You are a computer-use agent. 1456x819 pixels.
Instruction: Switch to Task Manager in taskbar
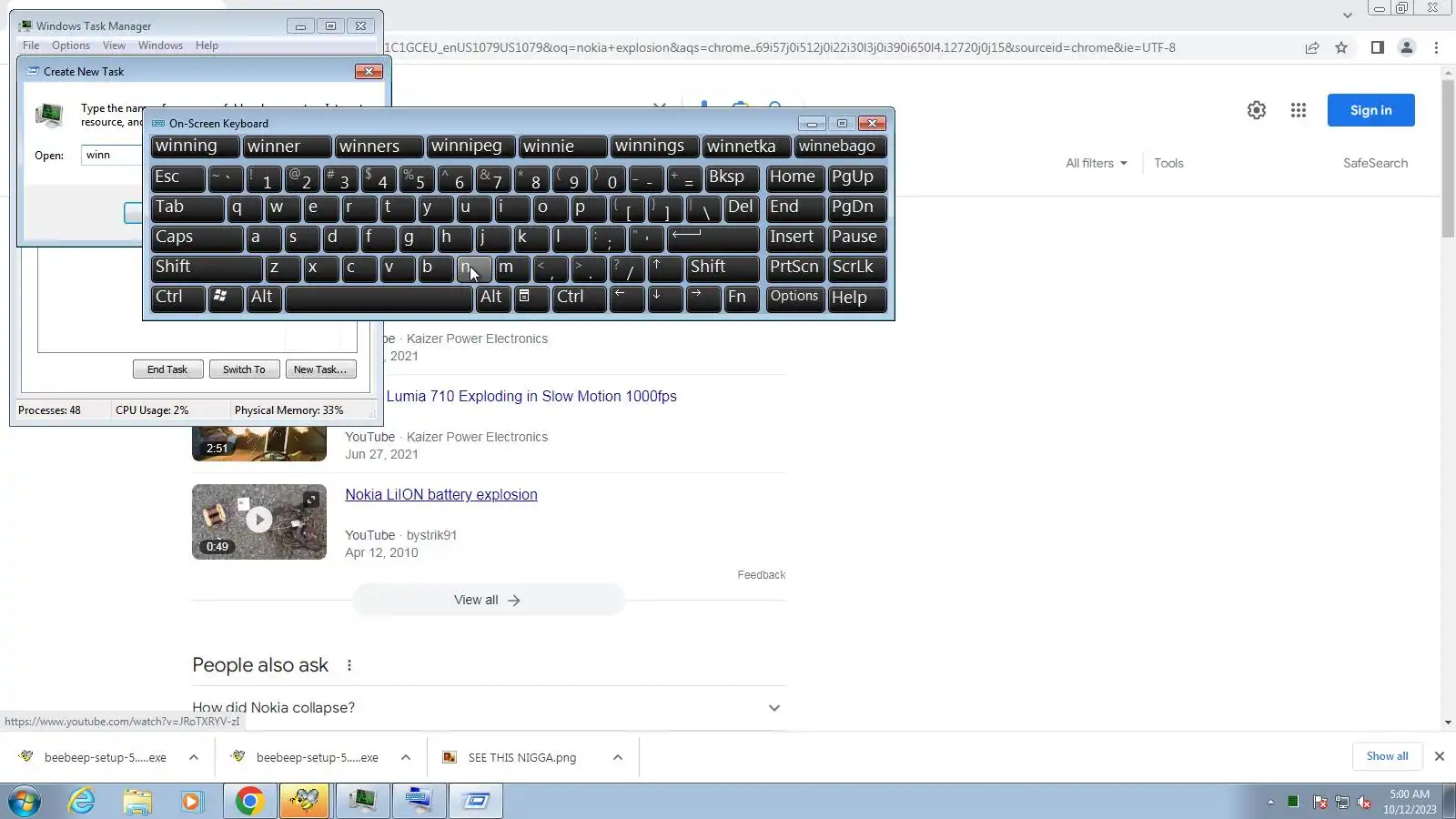[362, 801]
